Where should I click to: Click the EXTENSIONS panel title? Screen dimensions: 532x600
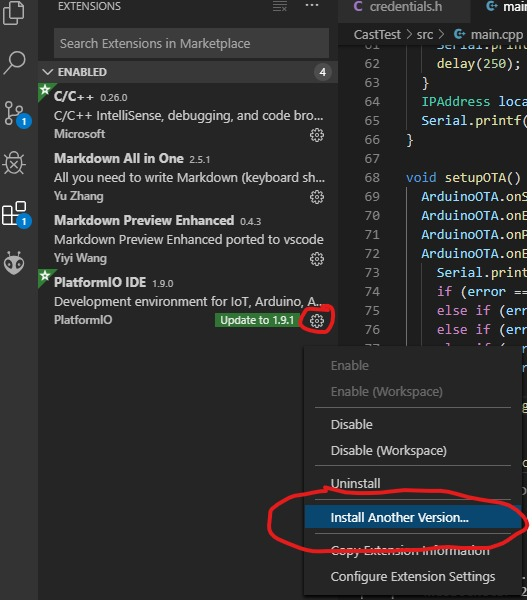(x=89, y=6)
